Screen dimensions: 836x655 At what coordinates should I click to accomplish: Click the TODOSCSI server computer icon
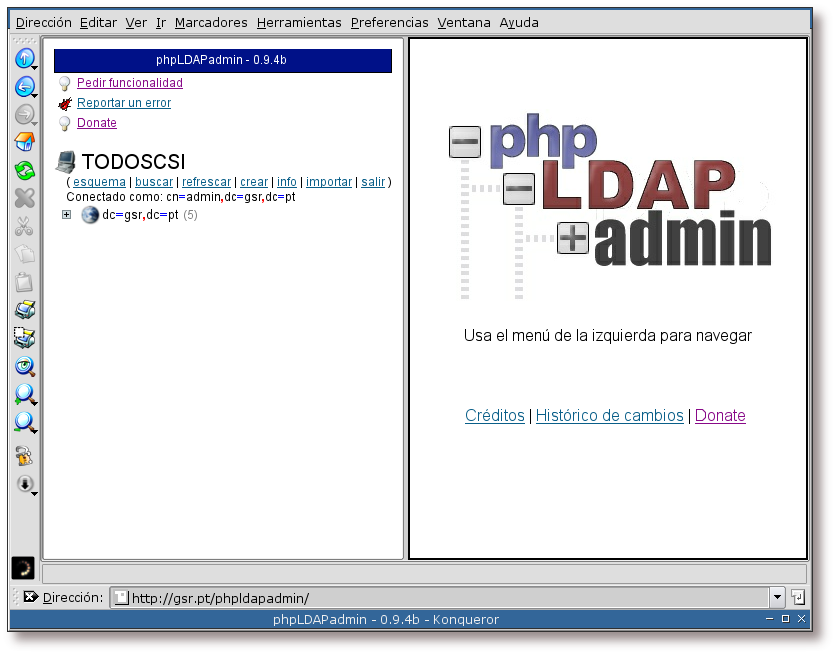(x=66, y=161)
